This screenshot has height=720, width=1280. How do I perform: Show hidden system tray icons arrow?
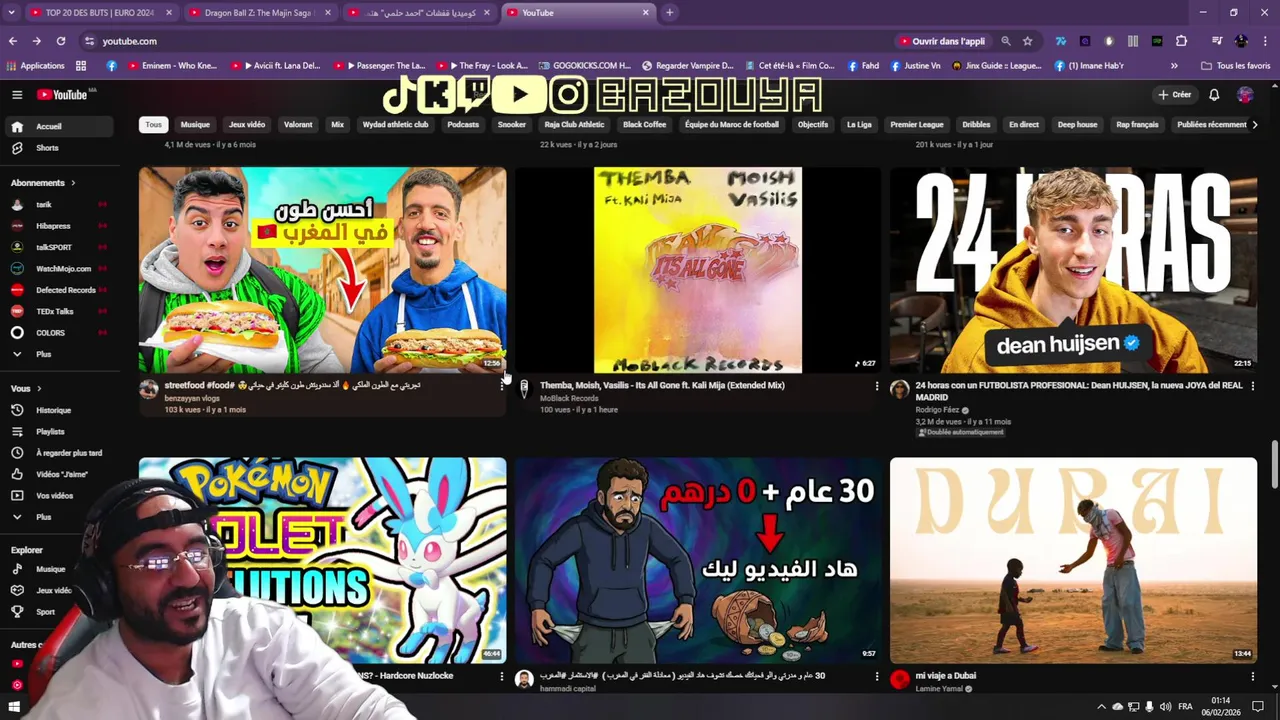[1101, 707]
